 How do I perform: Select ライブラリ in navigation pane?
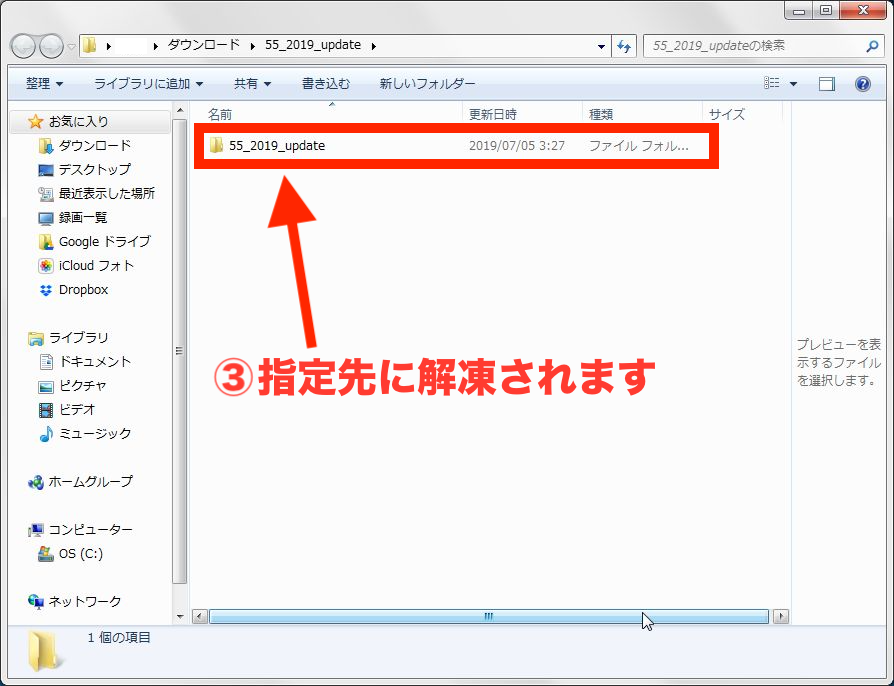(x=78, y=338)
